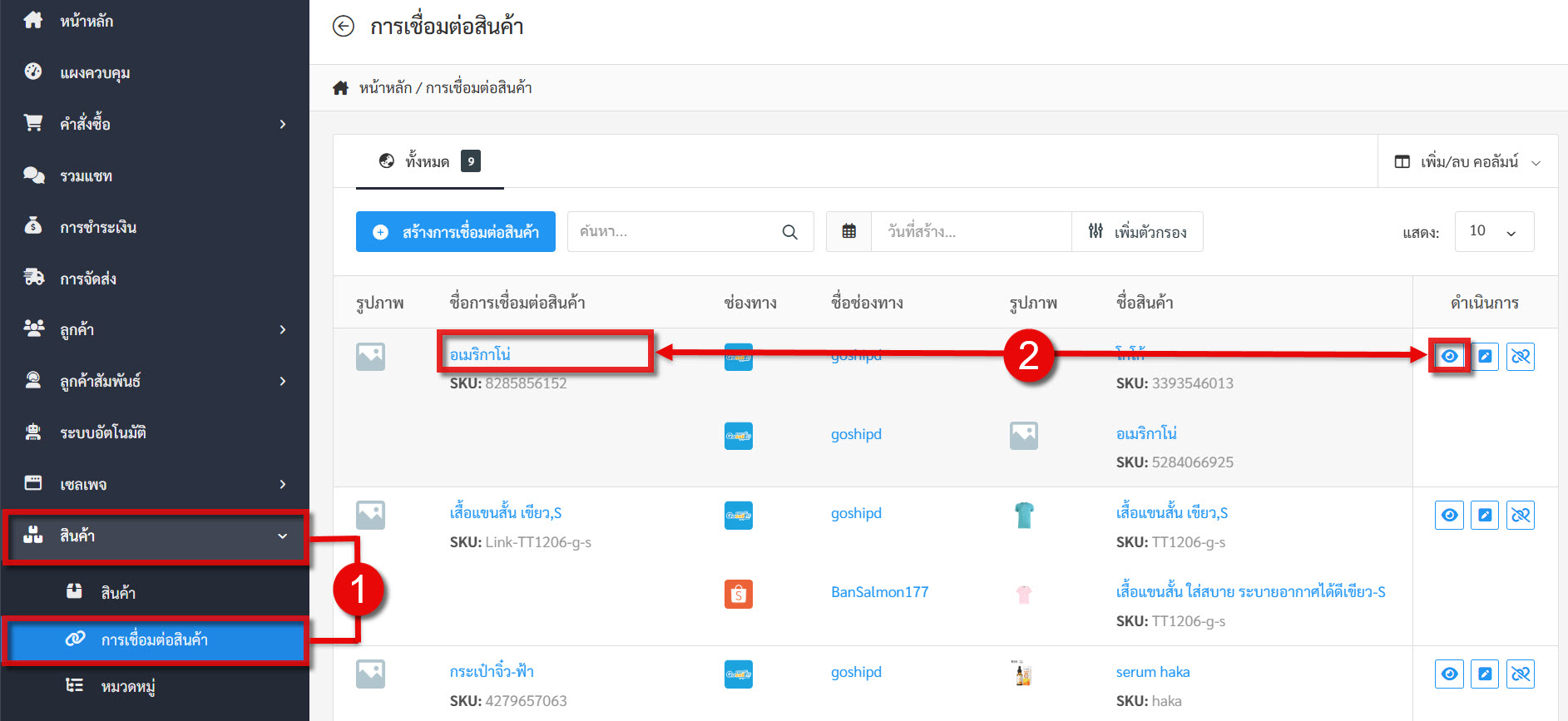Click into the ค้นหา search input field
The image size is (1568, 721).
pyautogui.click(x=674, y=232)
